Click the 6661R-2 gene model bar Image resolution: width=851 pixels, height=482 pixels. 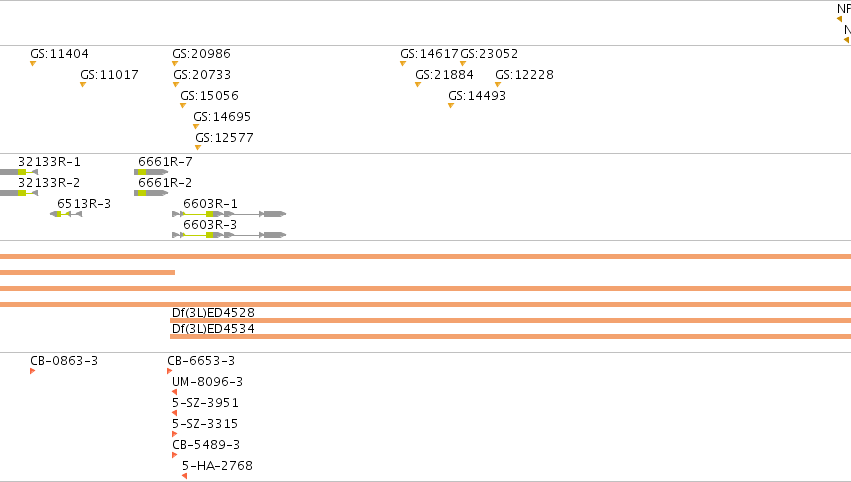coord(151,193)
